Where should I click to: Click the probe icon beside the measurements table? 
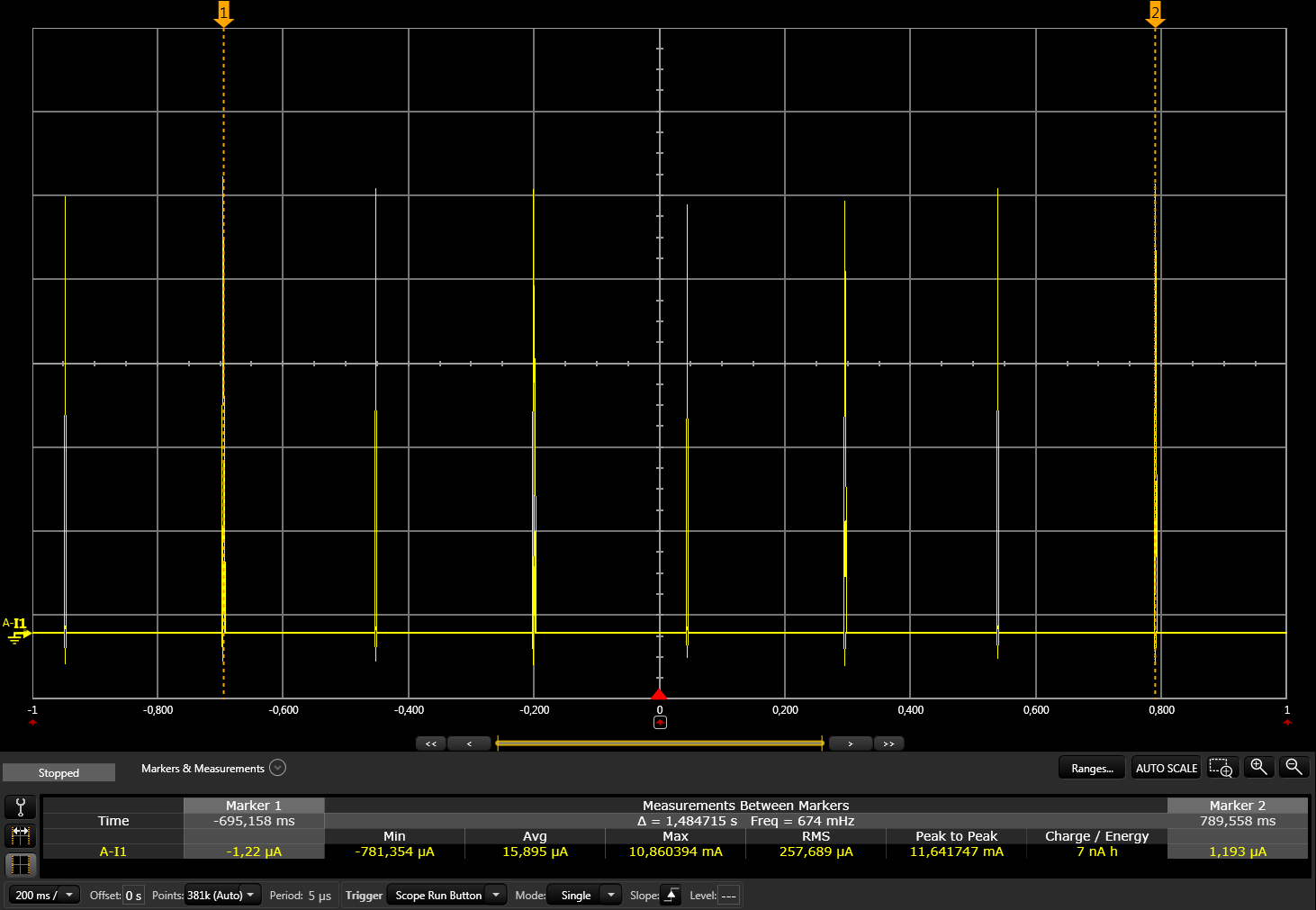click(x=21, y=806)
